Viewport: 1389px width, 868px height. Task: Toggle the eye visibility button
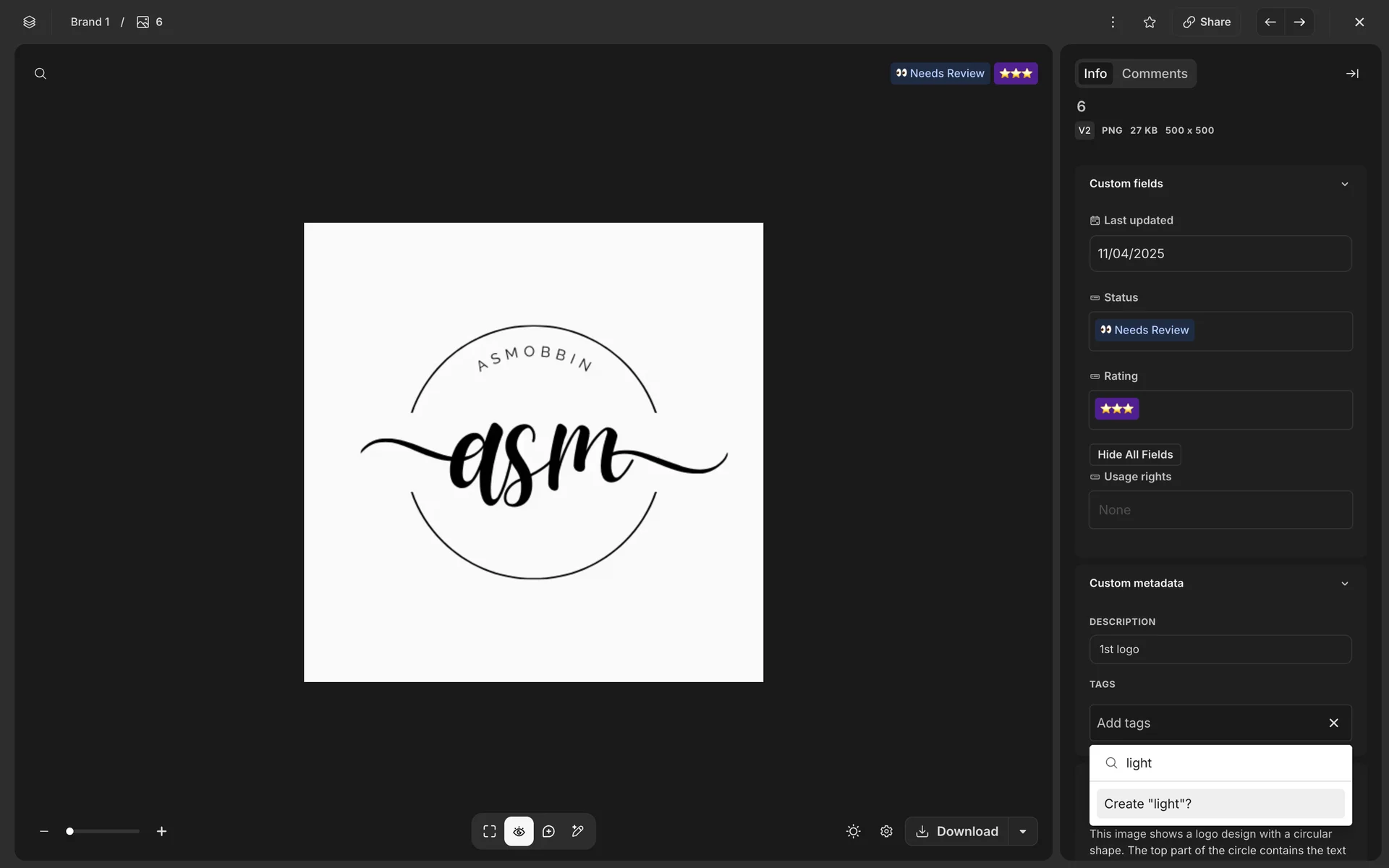tap(519, 831)
